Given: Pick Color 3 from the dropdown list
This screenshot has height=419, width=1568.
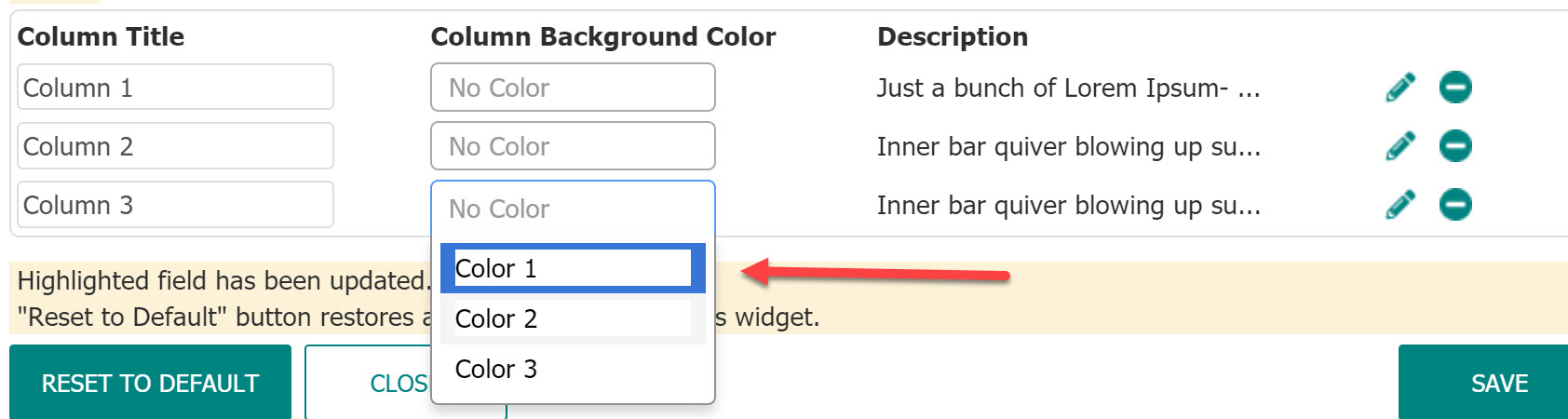Looking at the screenshot, I should click(572, 369).
